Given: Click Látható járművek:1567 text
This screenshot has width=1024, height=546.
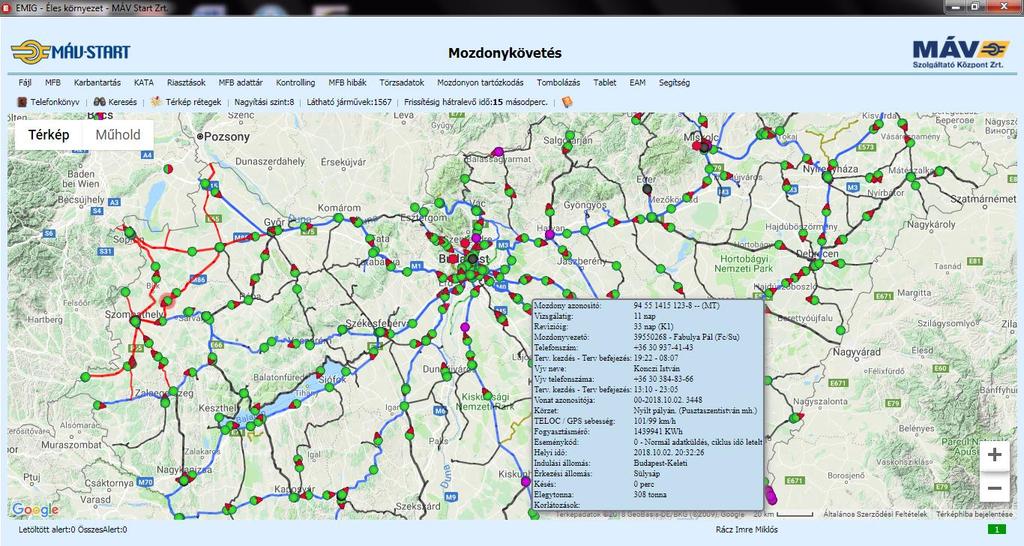Looking at the screenshot, I should coord(349,103).
